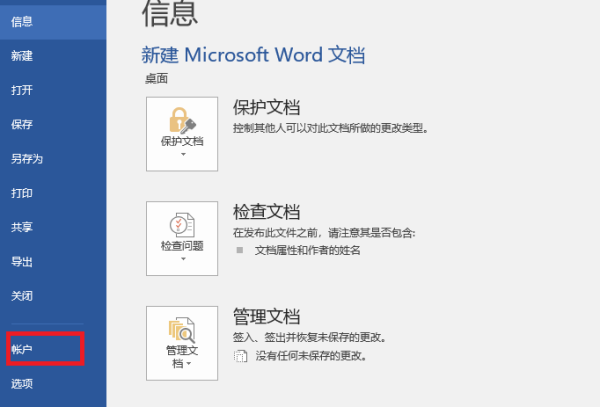This screenshot has height=407, width=600.
Task: Choose 关闭 to close the document
Action: (x=53, y=296)
